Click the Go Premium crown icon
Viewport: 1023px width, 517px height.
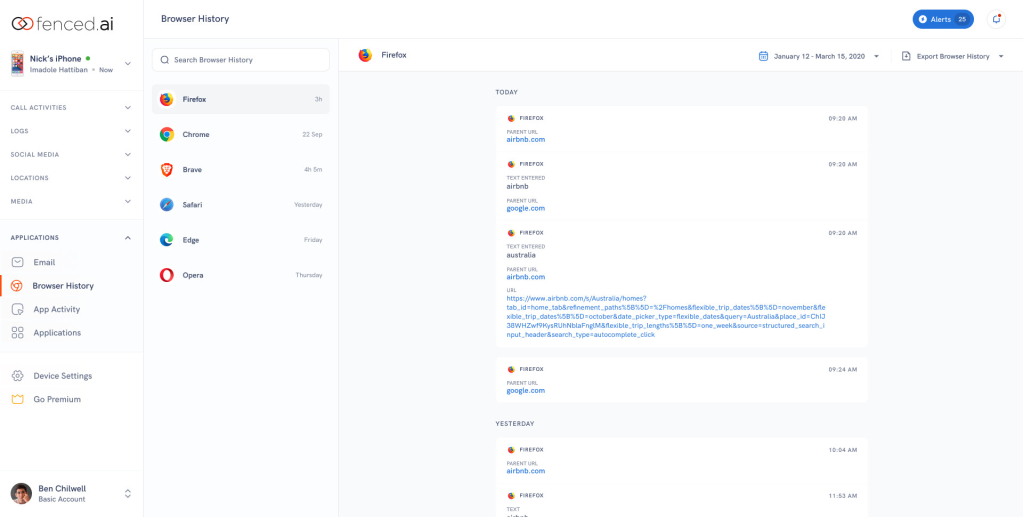click(18, 399)
